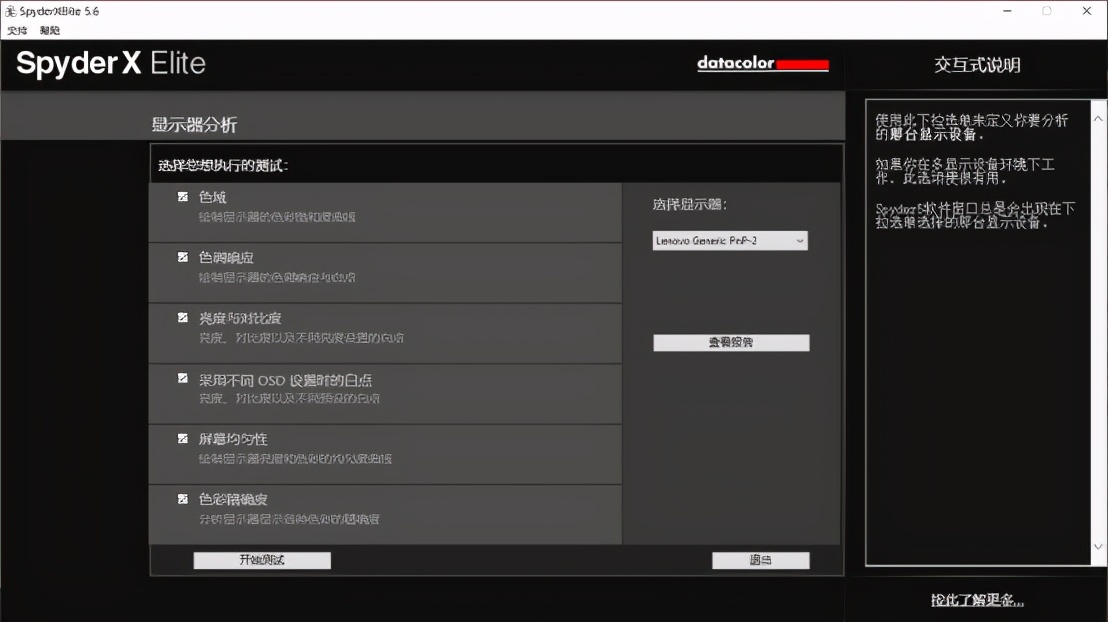The height and width of the screenshot is (622, 1108).
Task: Click the 色彩精确度 test label
Action: (233, 500)
